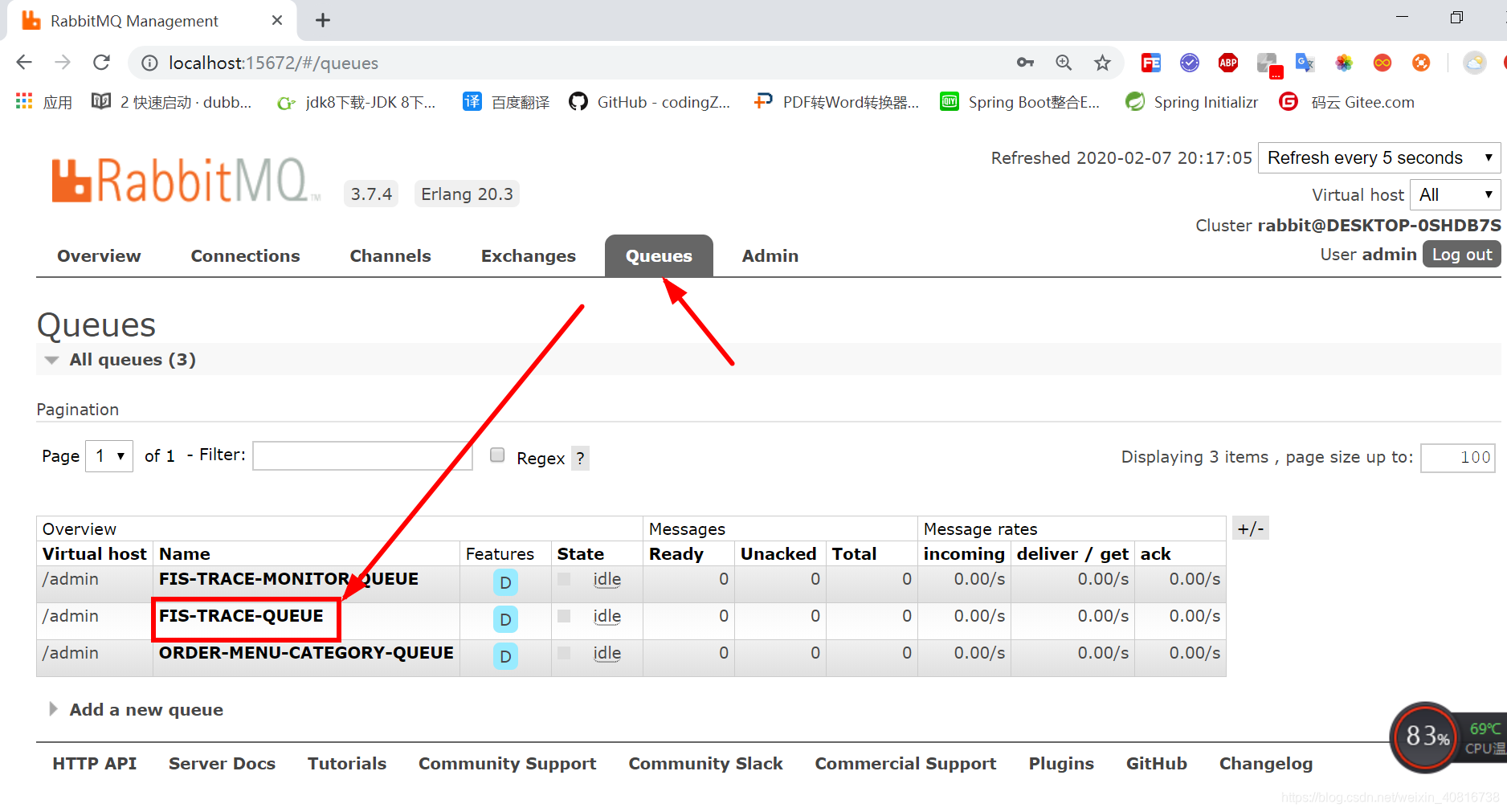
Task: Open the Community Slack footer link
Action: tap(705, 764)
